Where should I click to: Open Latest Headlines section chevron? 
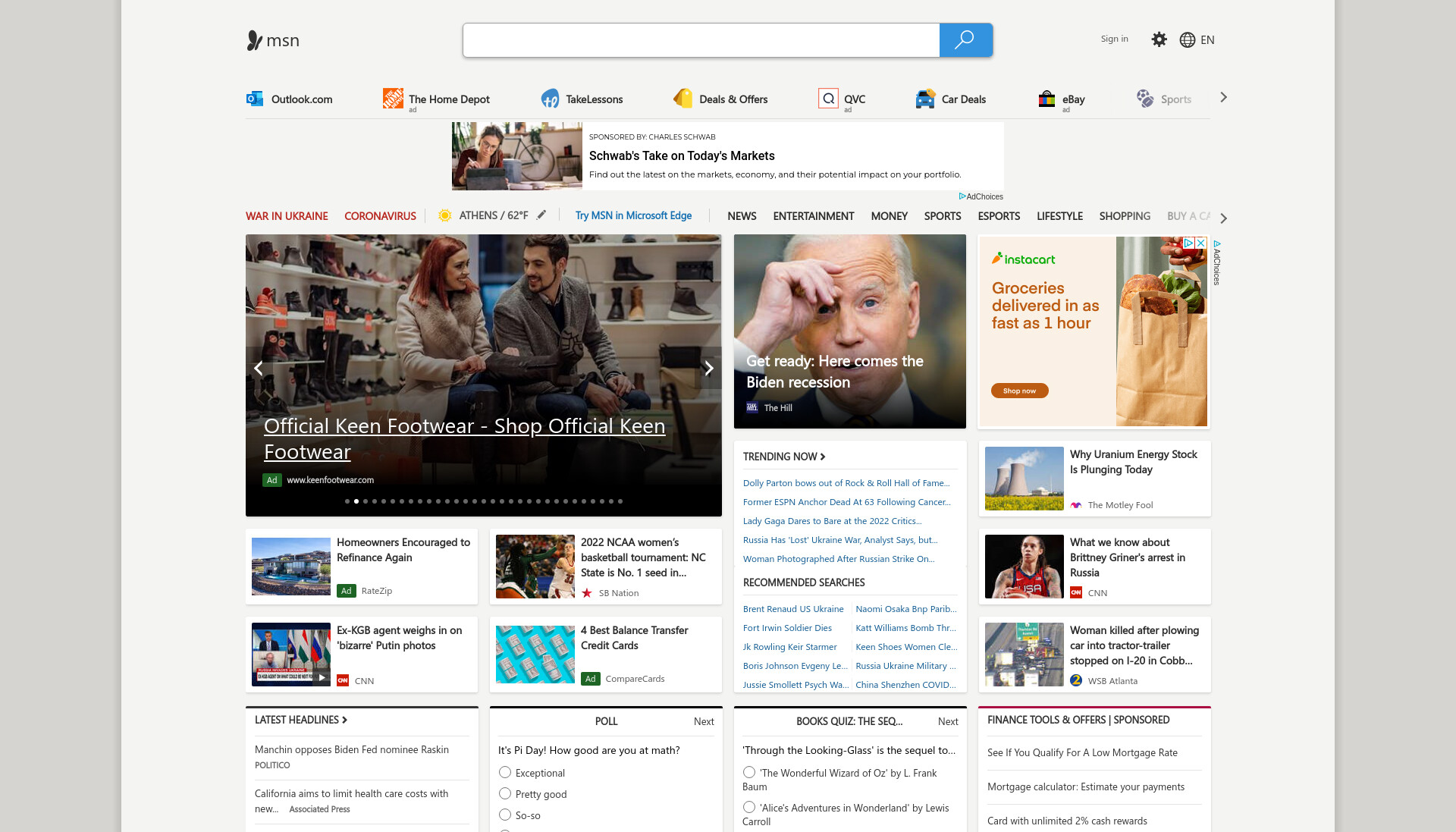(x=344, y=720)
